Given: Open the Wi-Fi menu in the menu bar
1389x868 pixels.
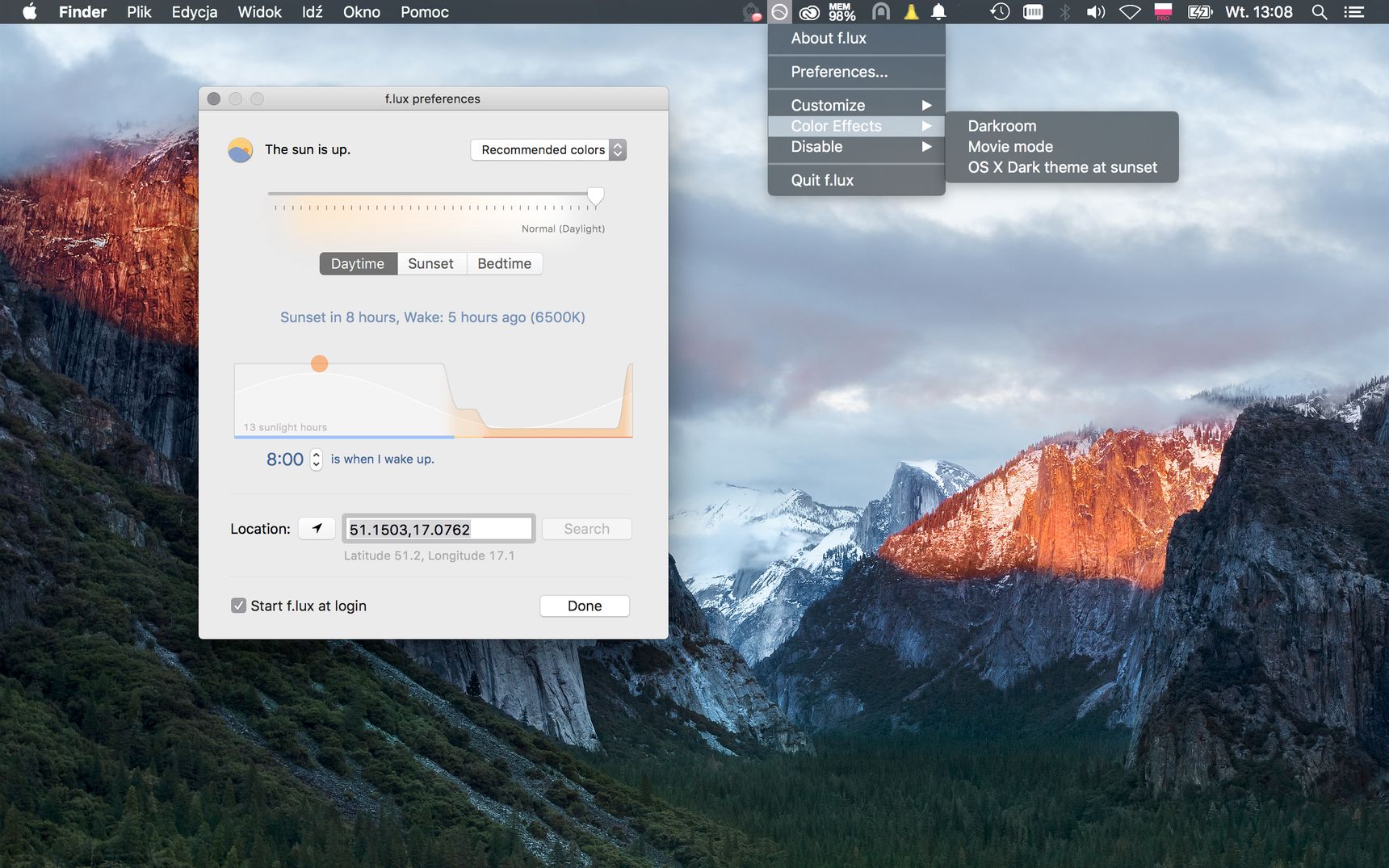Looking at the screenshot, I should pos(1130,12).
